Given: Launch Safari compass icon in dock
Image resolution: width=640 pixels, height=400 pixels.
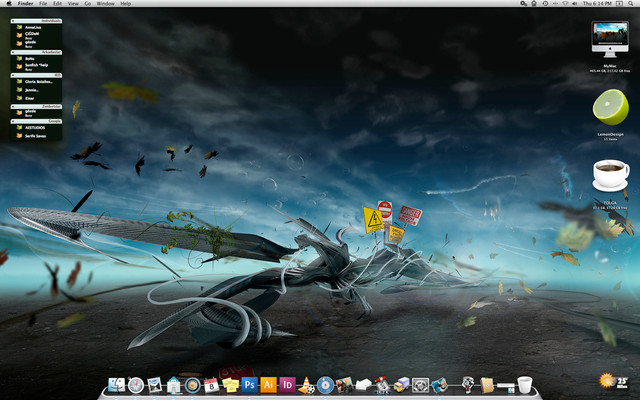Looking at the screenshot, I should 136,385.
